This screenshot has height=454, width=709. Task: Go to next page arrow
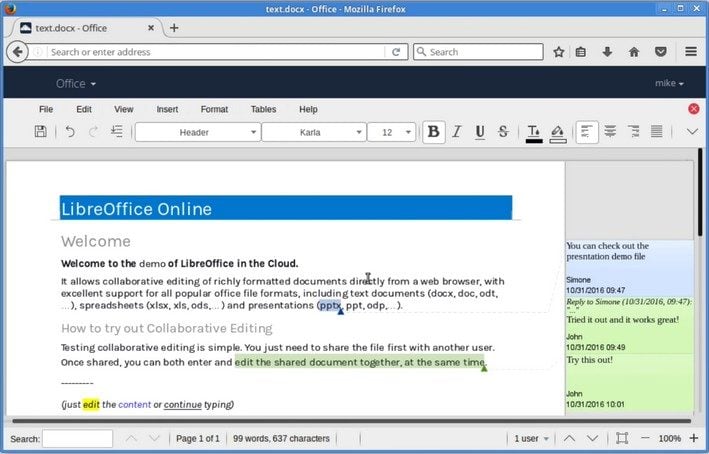click(x=592, y=438)
